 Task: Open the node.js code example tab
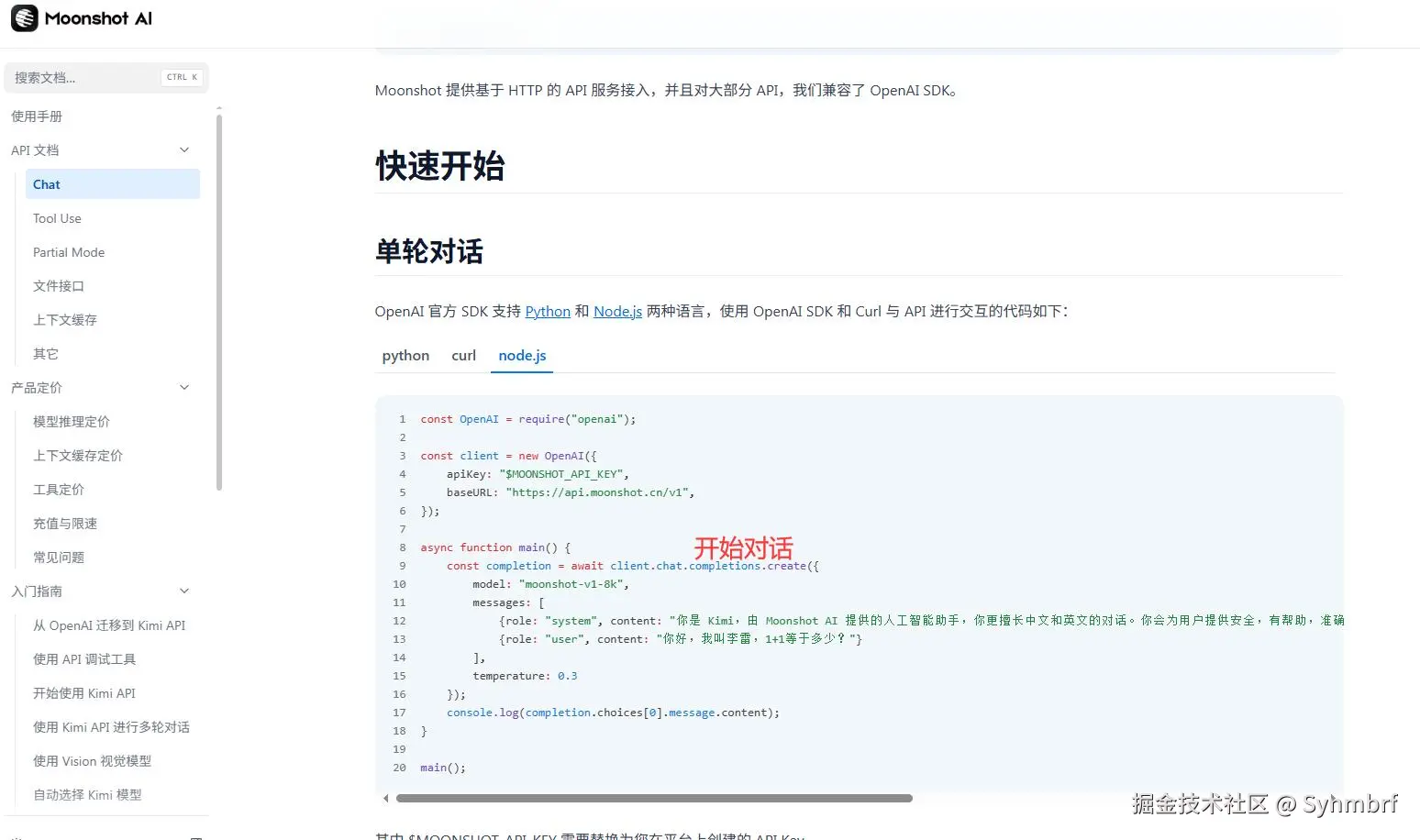(x=521, y=356)
